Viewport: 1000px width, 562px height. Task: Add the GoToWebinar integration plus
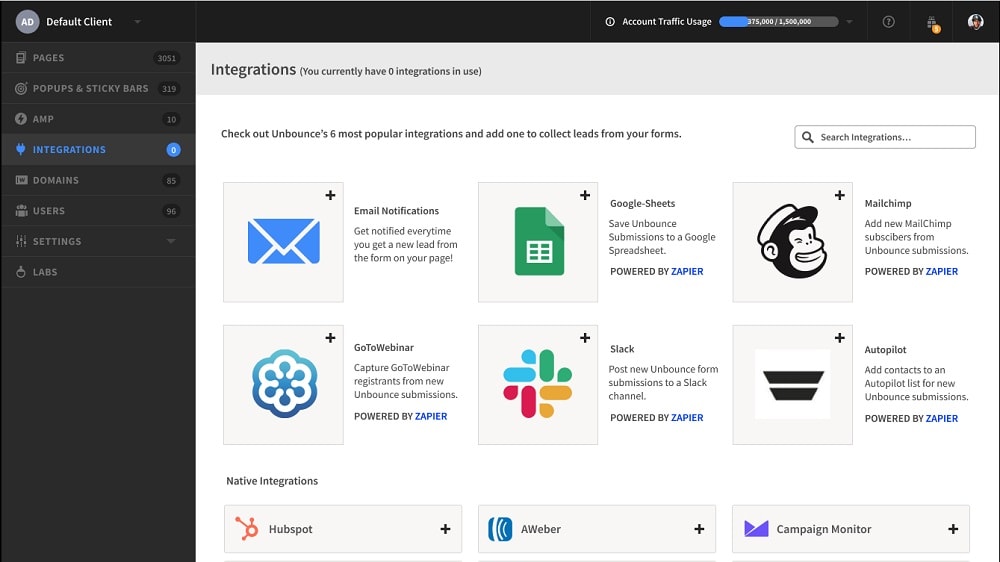330,338
